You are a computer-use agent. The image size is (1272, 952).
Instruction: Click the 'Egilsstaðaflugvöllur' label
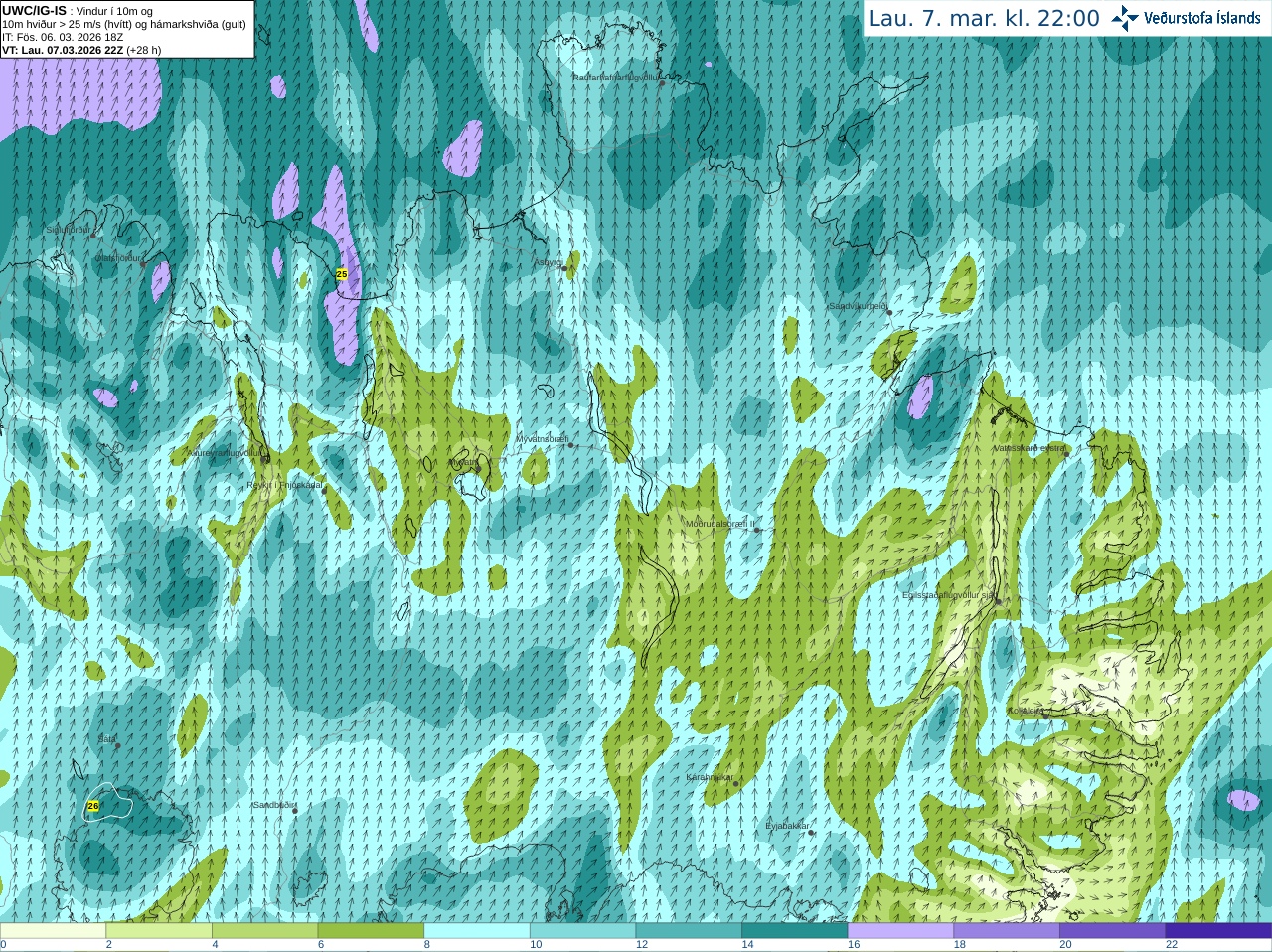(948, 595)
